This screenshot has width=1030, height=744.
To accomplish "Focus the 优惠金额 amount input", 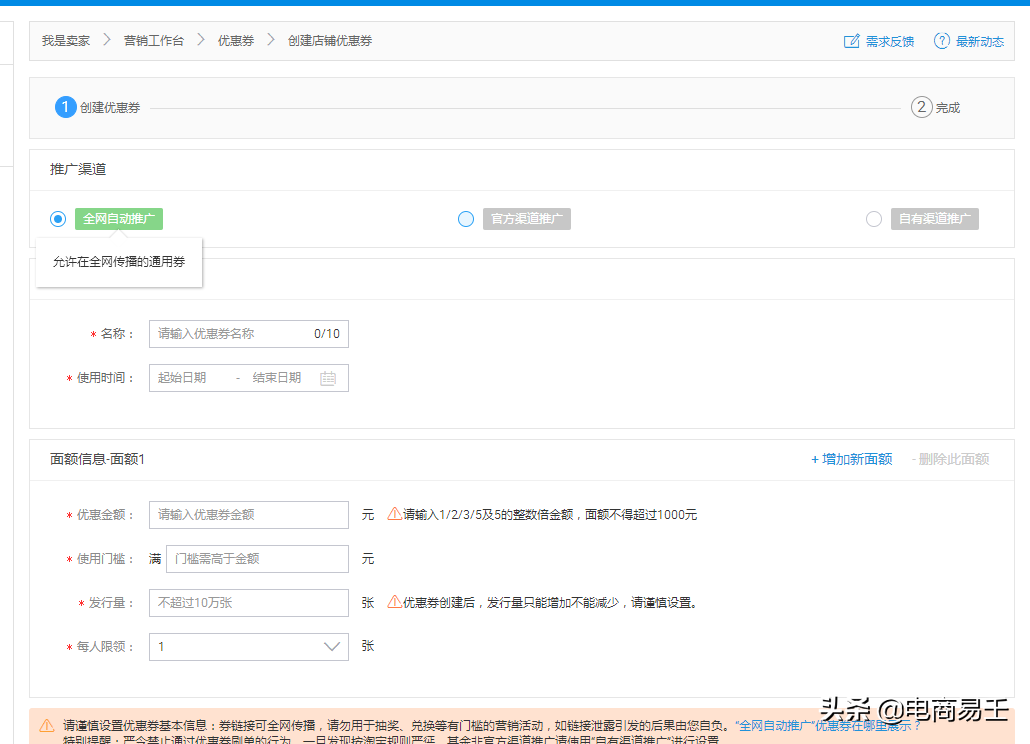I will click(249, 515).
